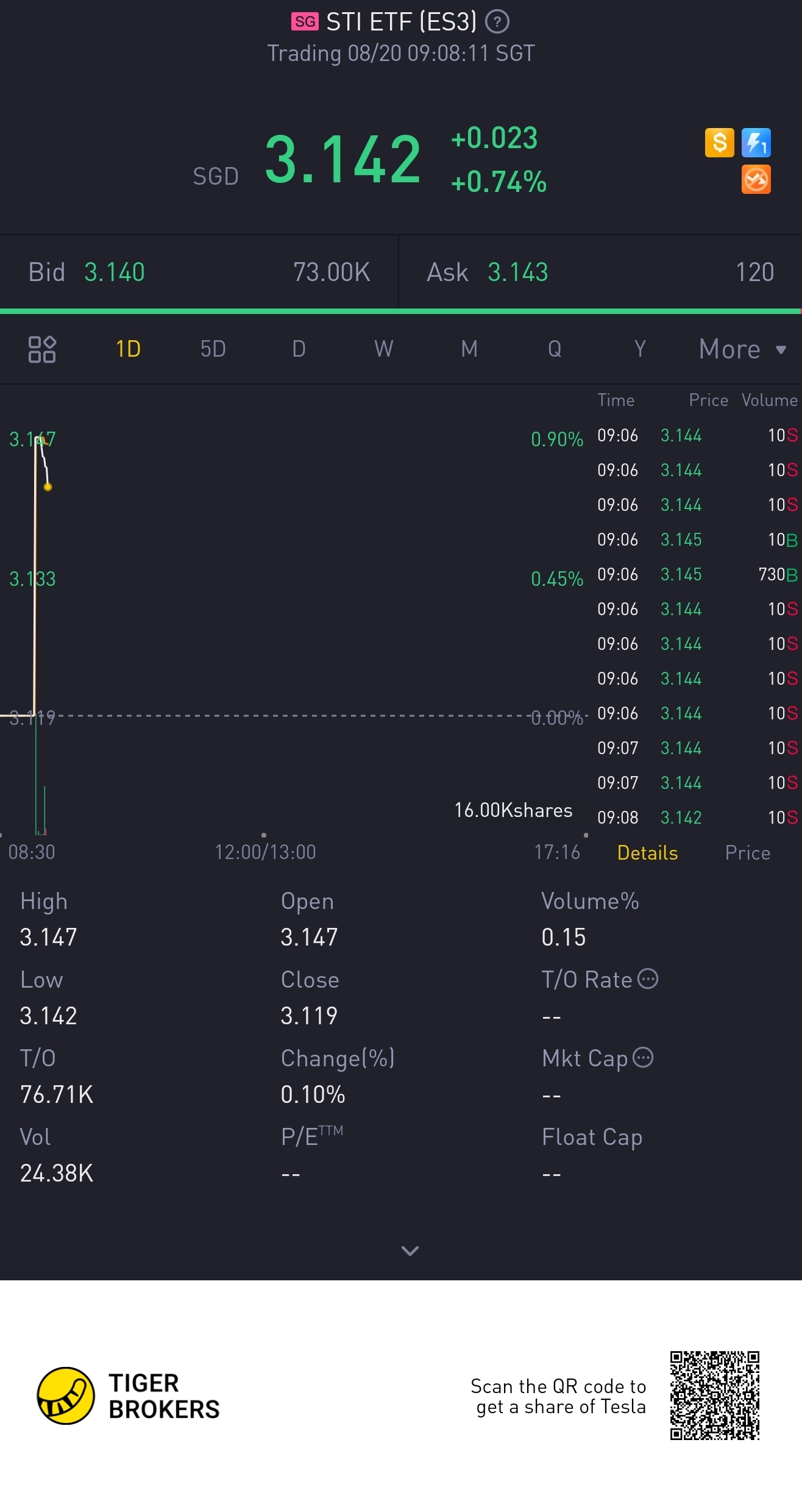Screen dimensions: 802x1512
Task: Tap the yellow dollar sign badge
Action: coord(719,143)
